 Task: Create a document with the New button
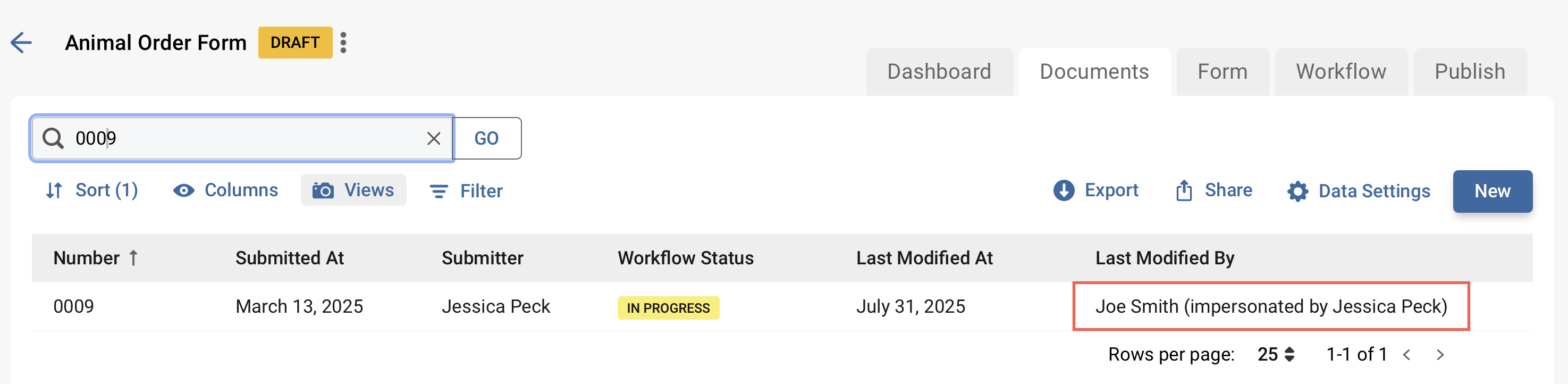point(1492,191)
